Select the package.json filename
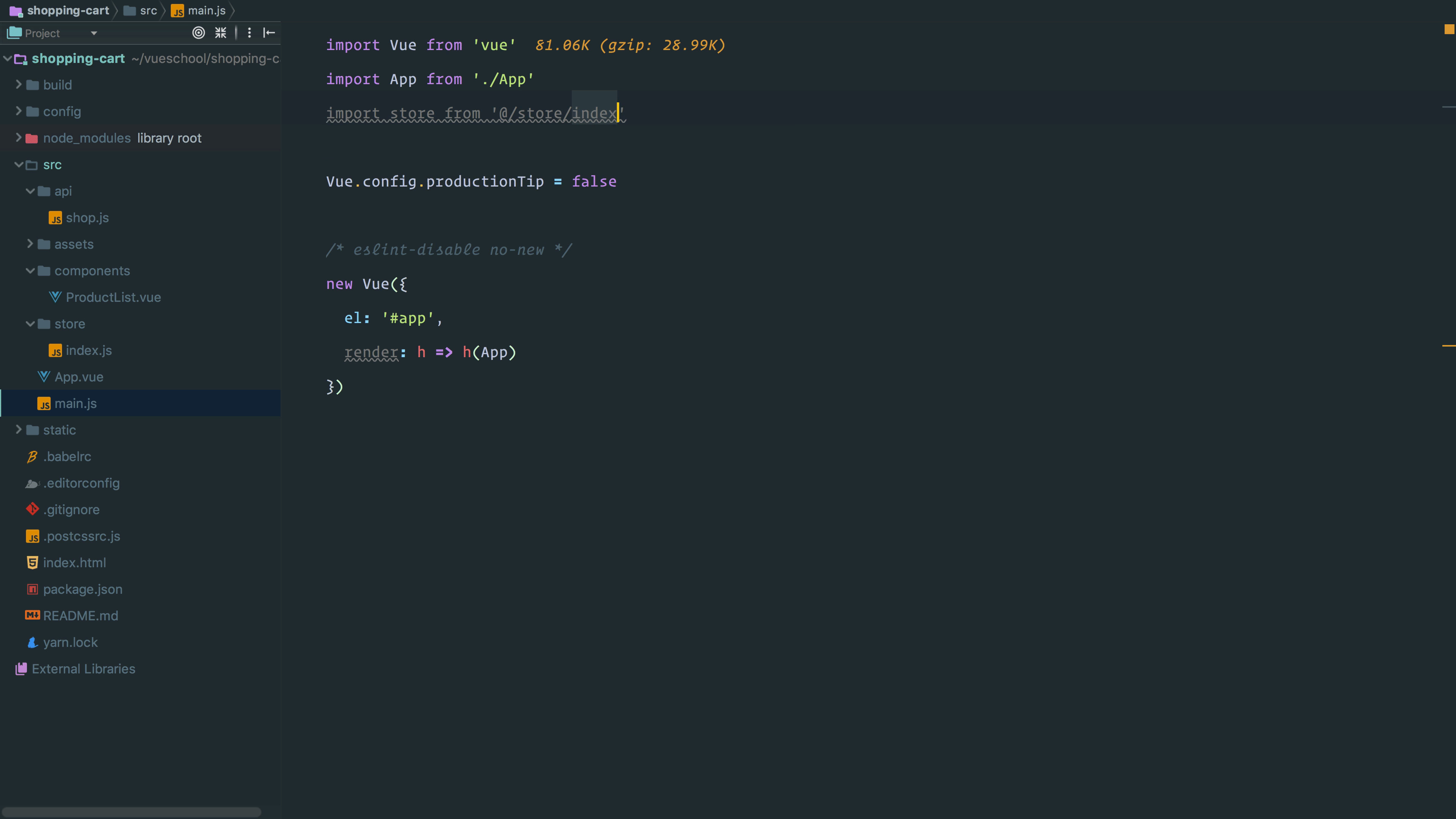 (83, 590)
